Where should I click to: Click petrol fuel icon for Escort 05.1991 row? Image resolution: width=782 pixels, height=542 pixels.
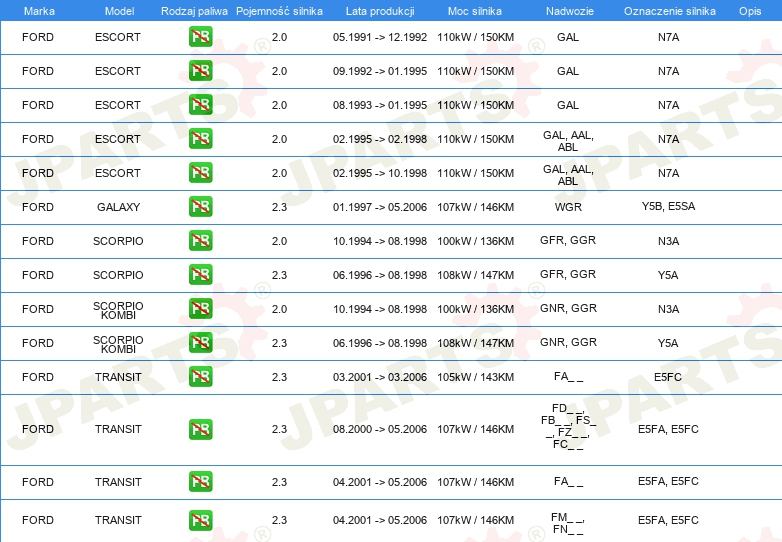pos(200,37)
